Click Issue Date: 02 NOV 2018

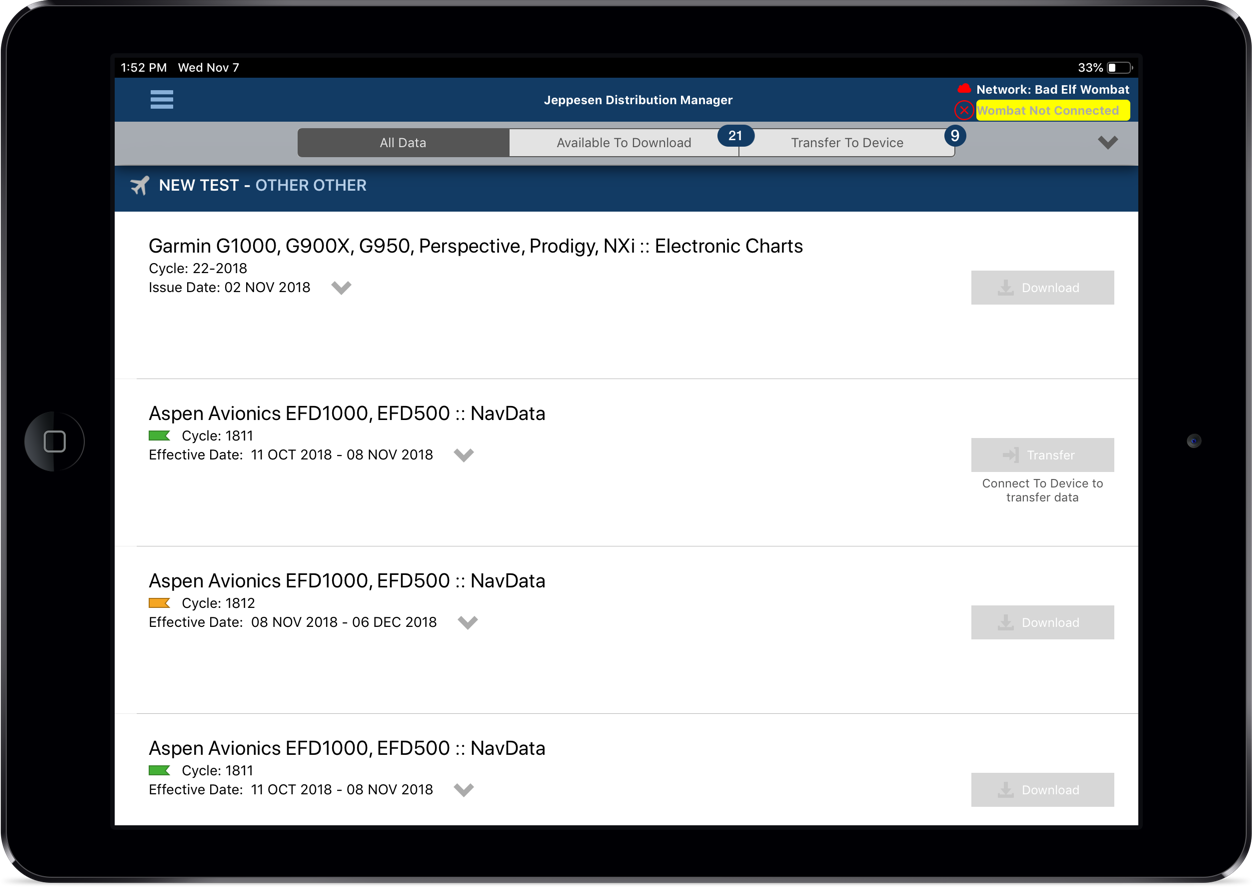click(229, 288)
